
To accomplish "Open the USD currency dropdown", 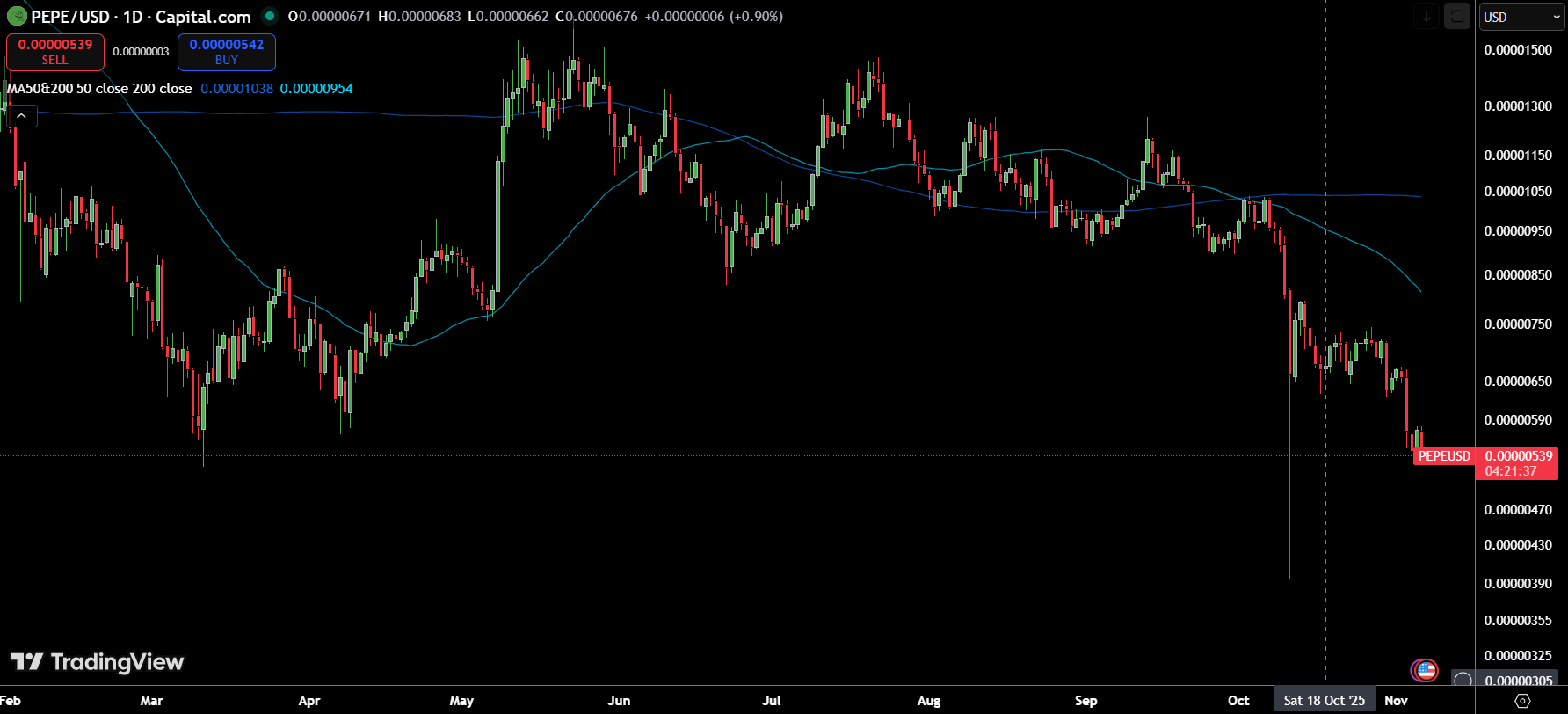I will (1521, 17).
